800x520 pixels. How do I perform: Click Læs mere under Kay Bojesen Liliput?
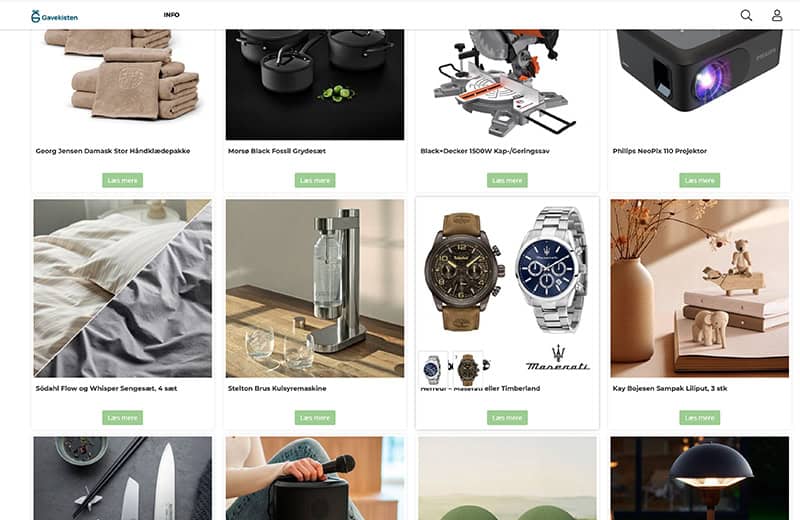[699, 417]
